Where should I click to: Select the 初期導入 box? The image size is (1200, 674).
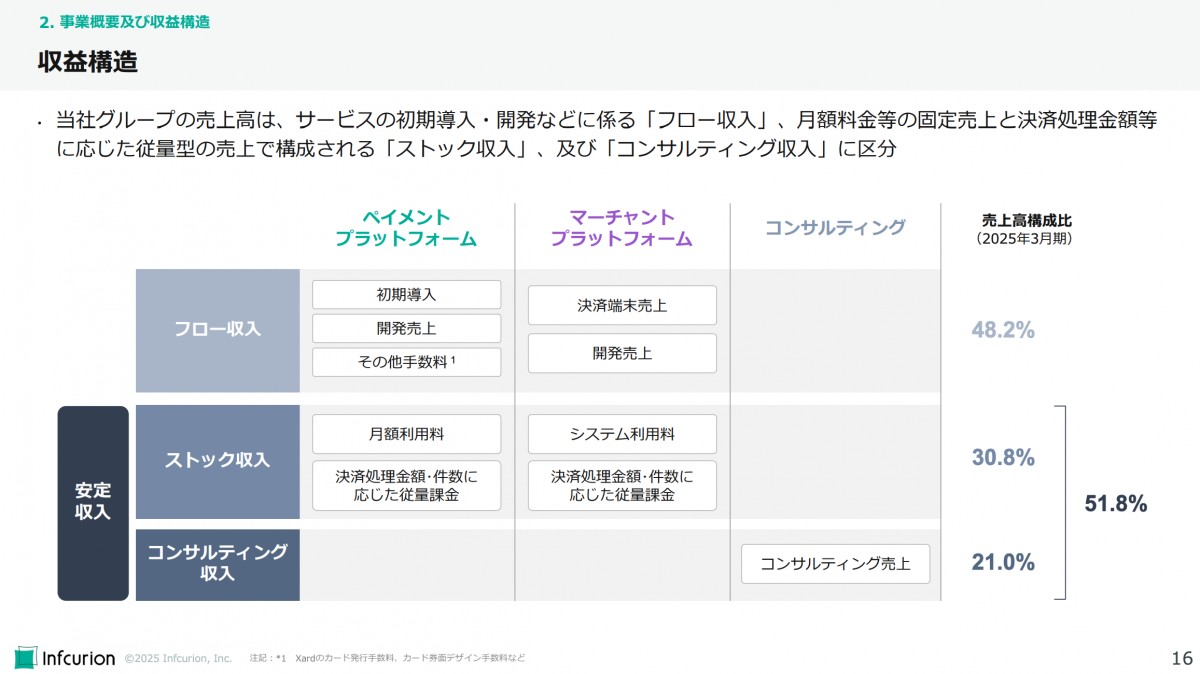tap(406, 294)
